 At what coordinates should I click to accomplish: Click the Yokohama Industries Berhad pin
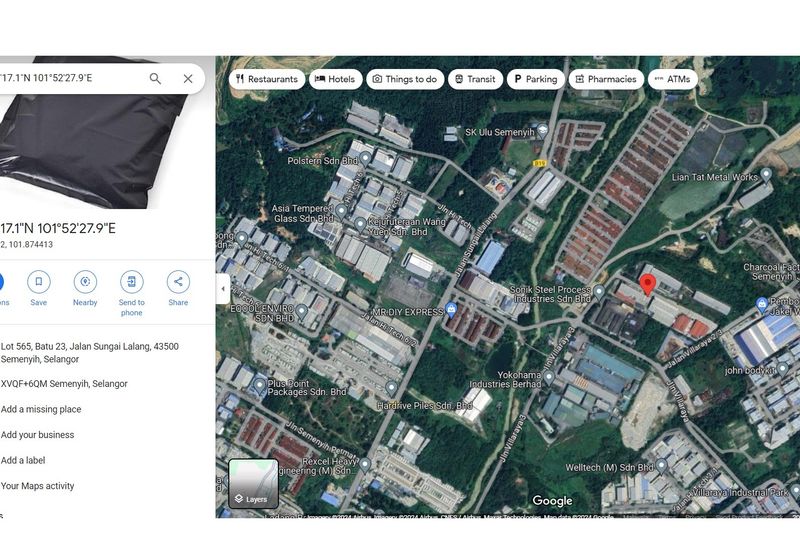pyautogui.click(x=548, y=377)
